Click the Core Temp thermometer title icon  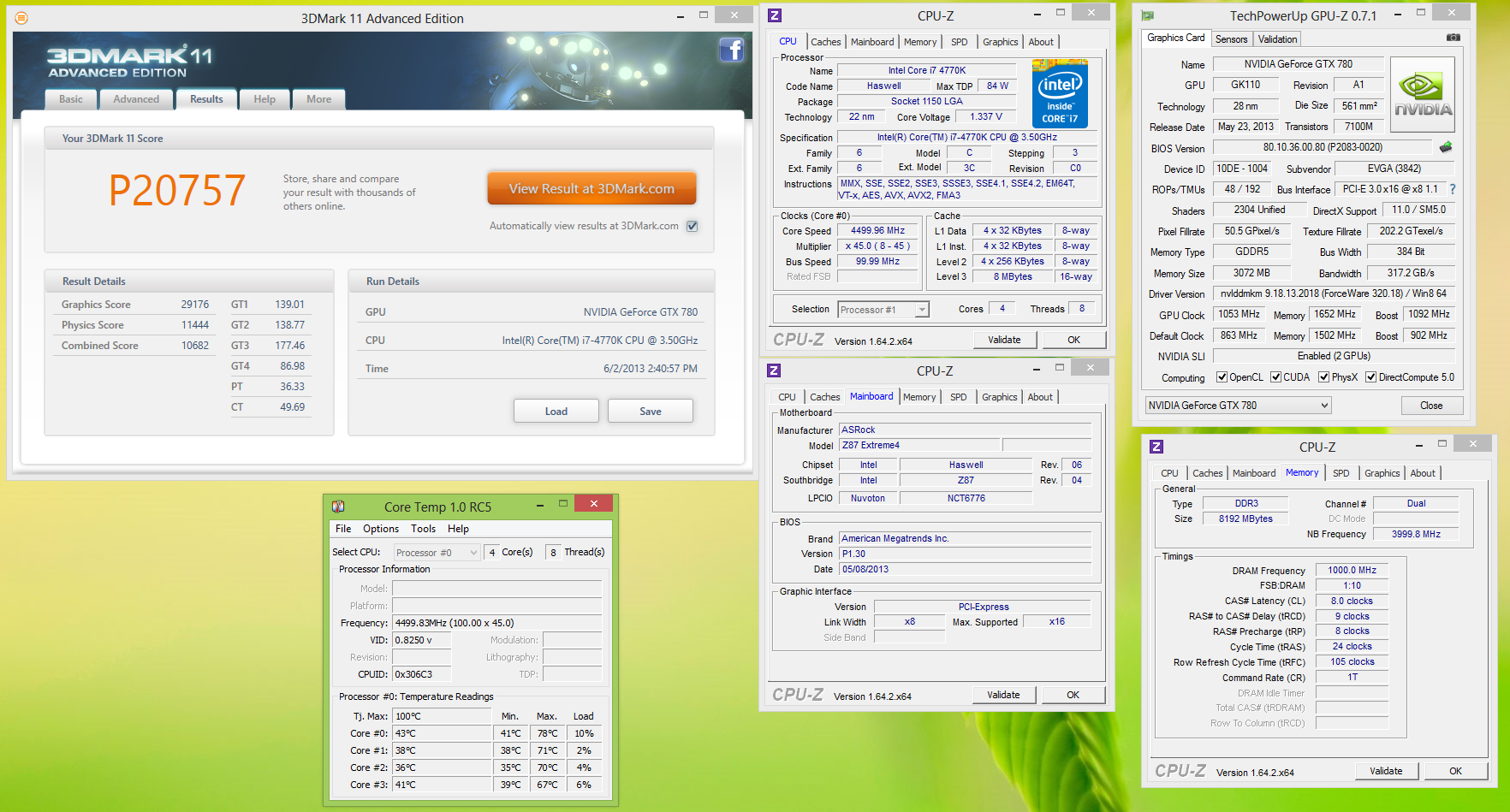click(338, 507)
